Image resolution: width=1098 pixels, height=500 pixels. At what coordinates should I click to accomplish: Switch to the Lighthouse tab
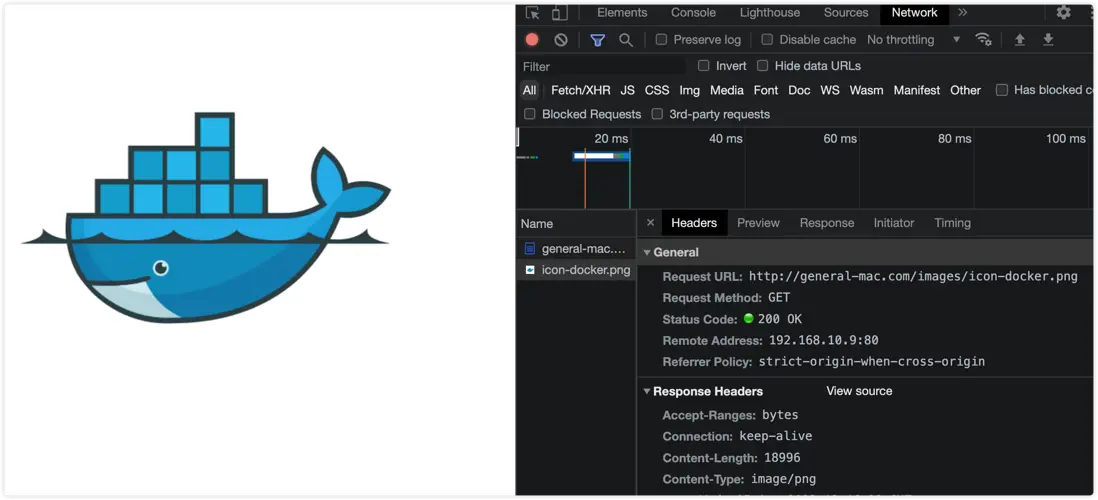(x=770, y=13)
